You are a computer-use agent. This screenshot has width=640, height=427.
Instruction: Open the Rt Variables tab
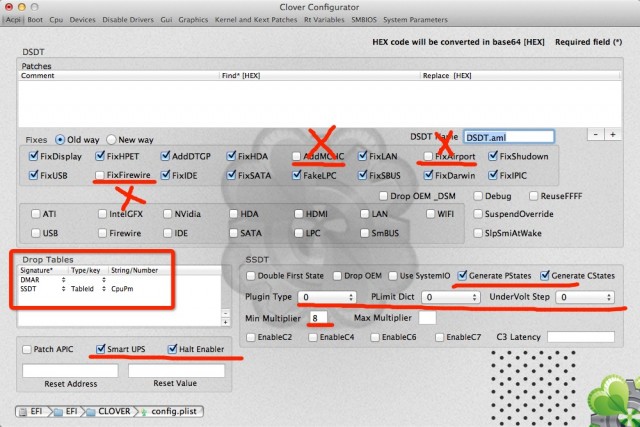pos(324,20)
